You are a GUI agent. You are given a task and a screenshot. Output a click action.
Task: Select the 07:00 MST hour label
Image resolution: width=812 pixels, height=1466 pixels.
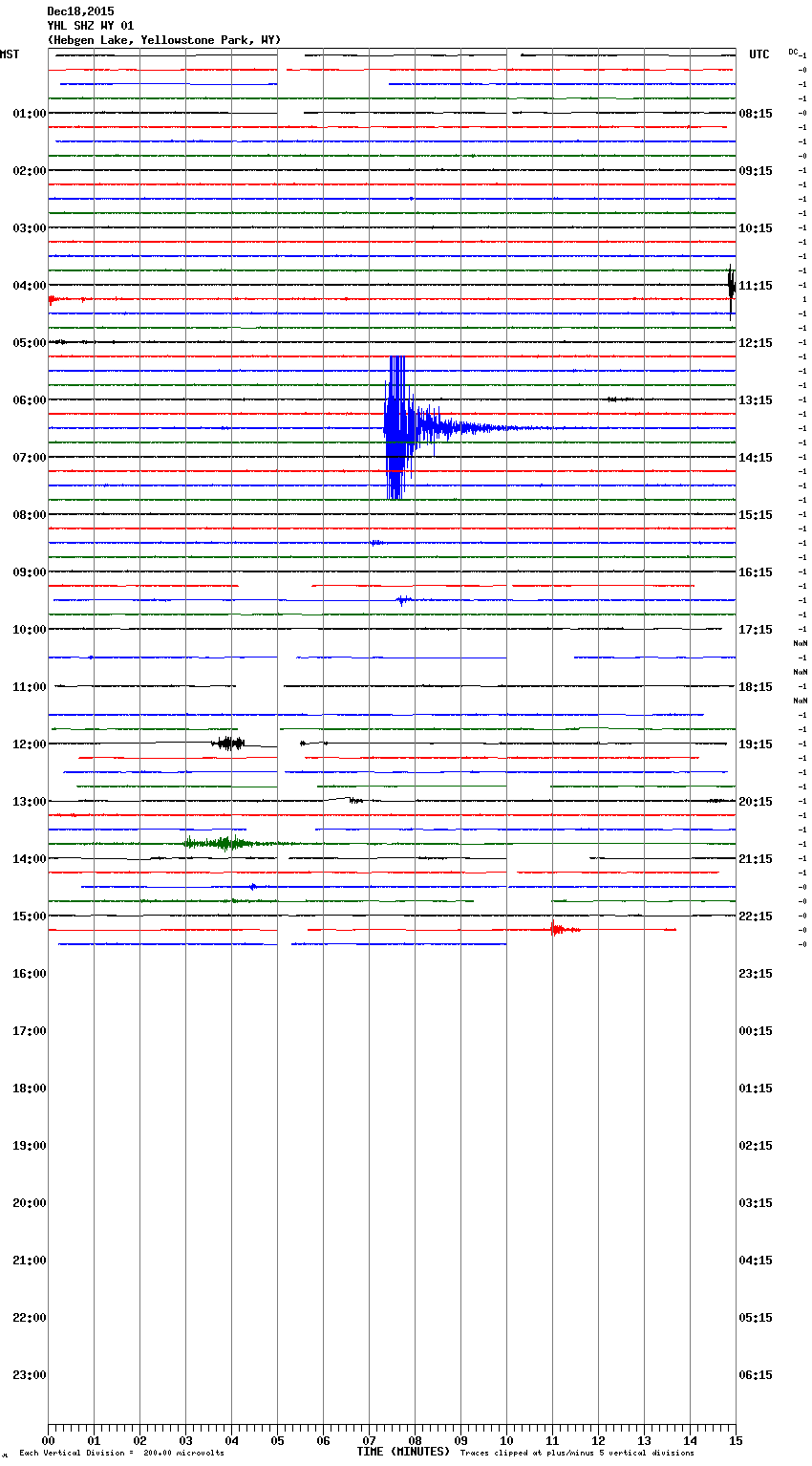(30, 458)
